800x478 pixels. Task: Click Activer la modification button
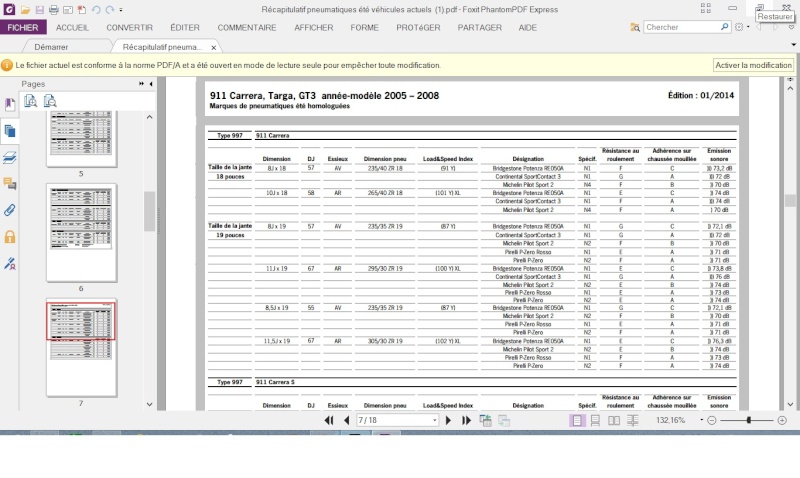point(754,65)
